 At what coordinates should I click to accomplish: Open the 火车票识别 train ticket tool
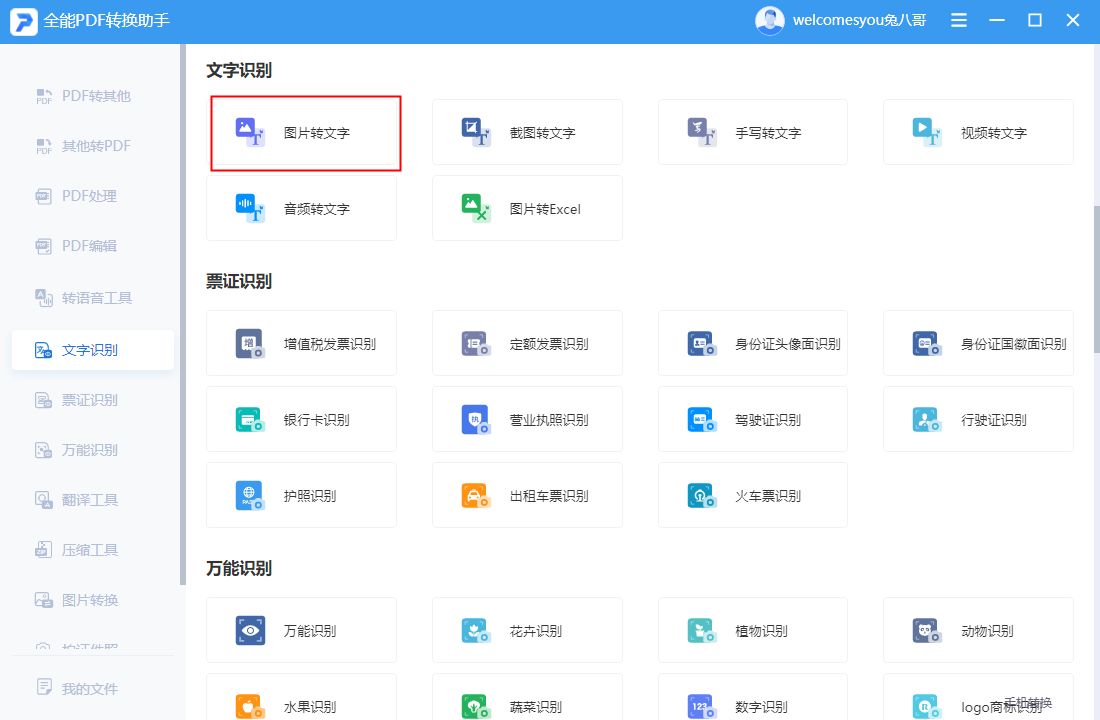tap(753, 495)
